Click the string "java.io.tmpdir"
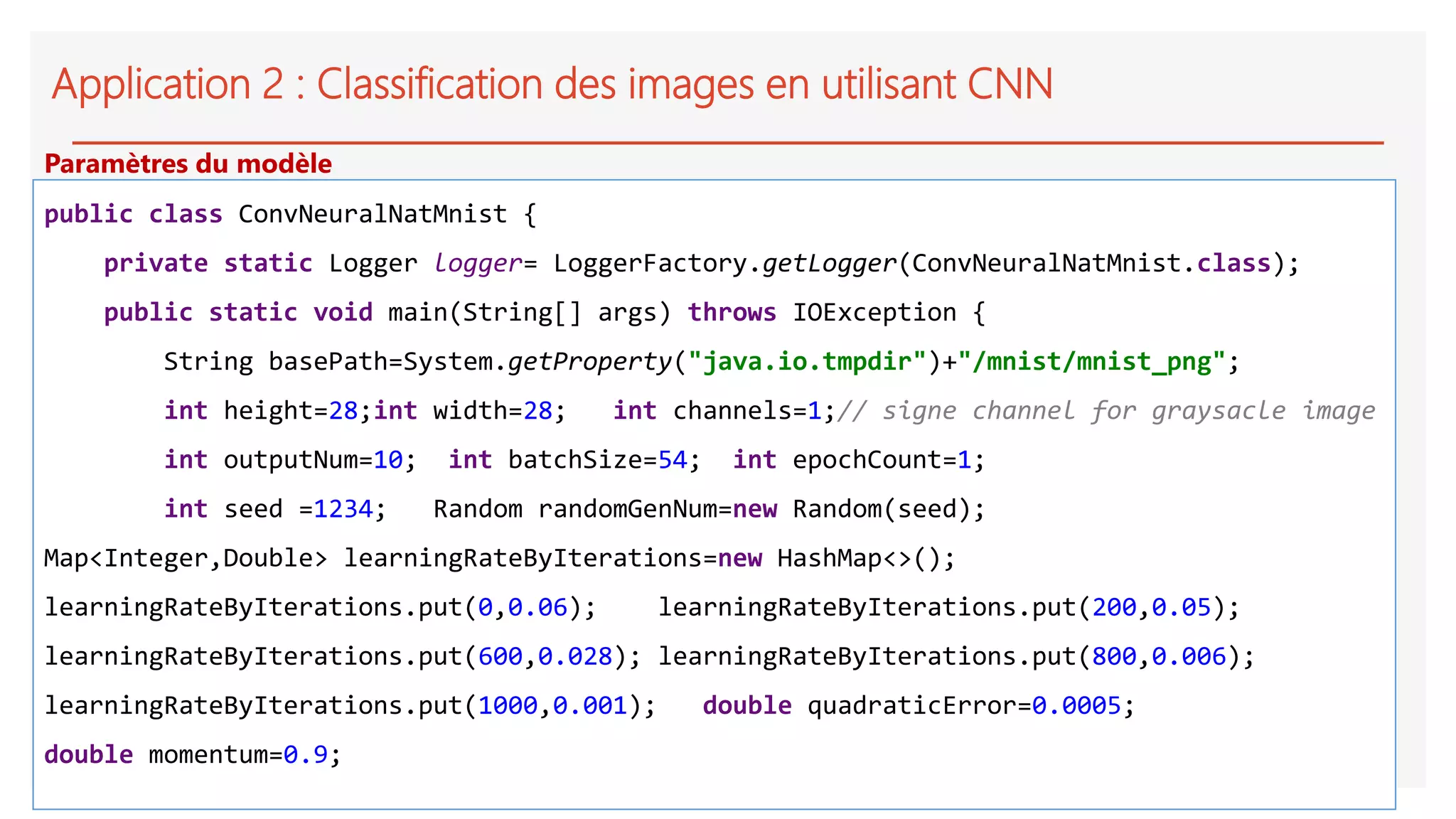Screen dimensions: 1456x819 807,361
